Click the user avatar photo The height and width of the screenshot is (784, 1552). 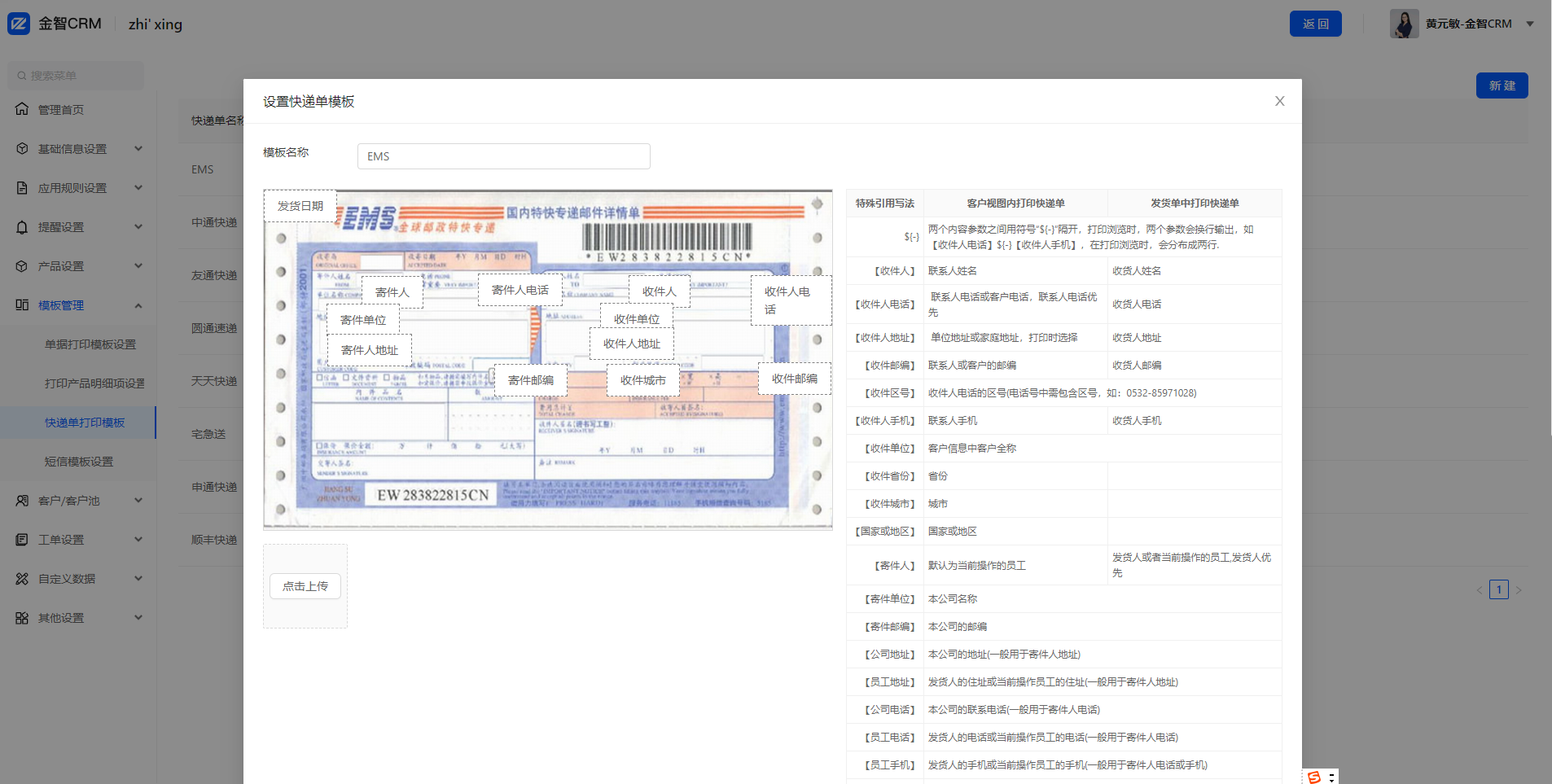click(x=1404, y=24)
